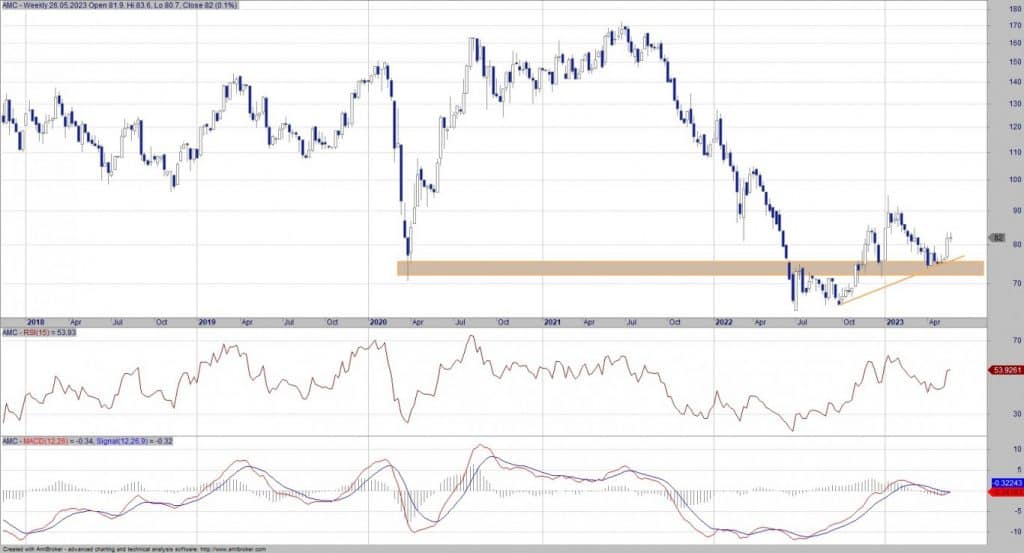Click the 2022 year label on the time axis
The image size is (1024, 553).
pyautogui.click(x=723, y=322)
